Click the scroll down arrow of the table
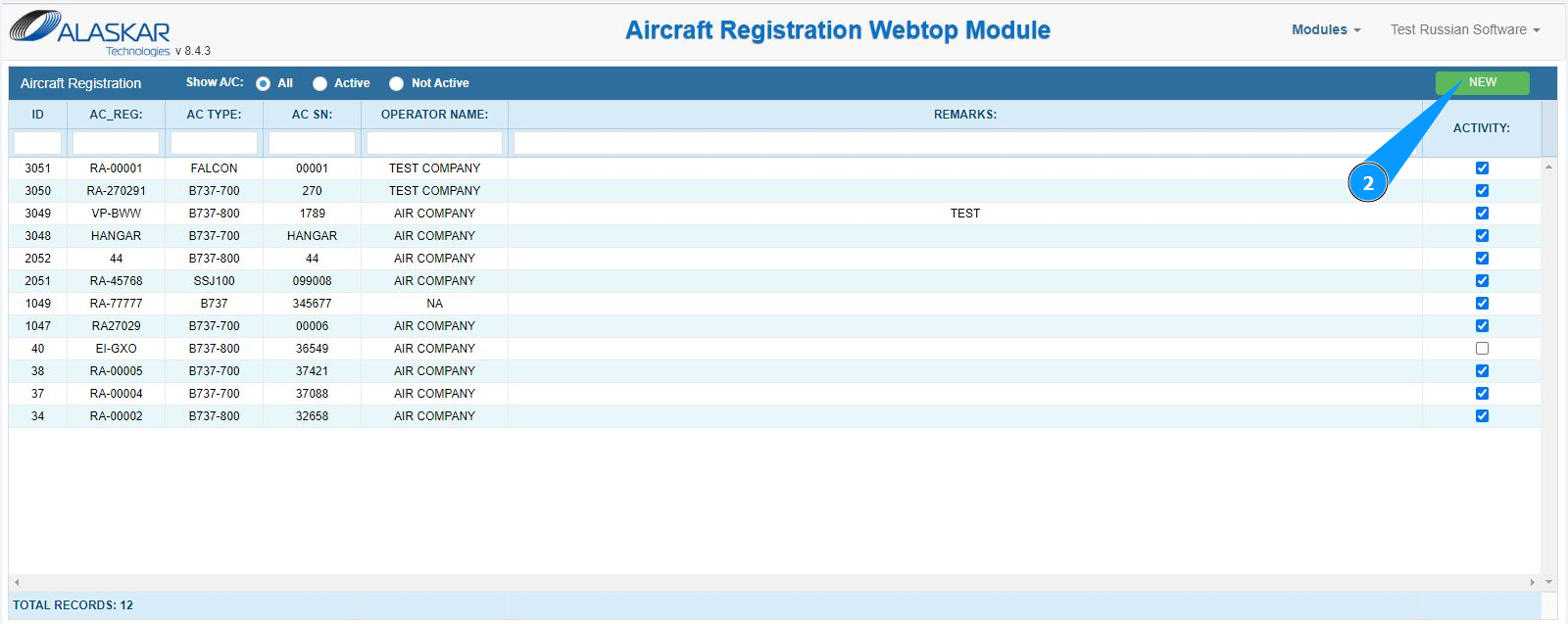 pos(1548,582)
